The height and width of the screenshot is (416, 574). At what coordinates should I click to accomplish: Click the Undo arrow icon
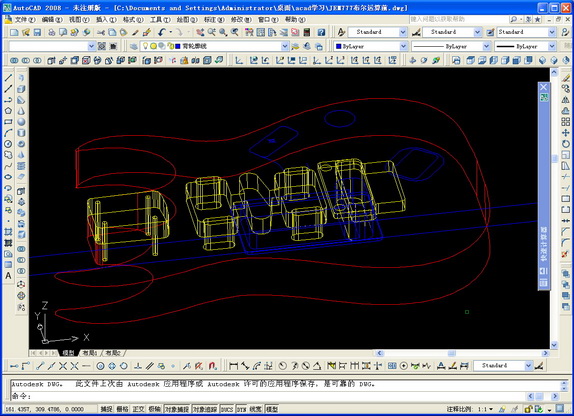[x=162, y=32]
